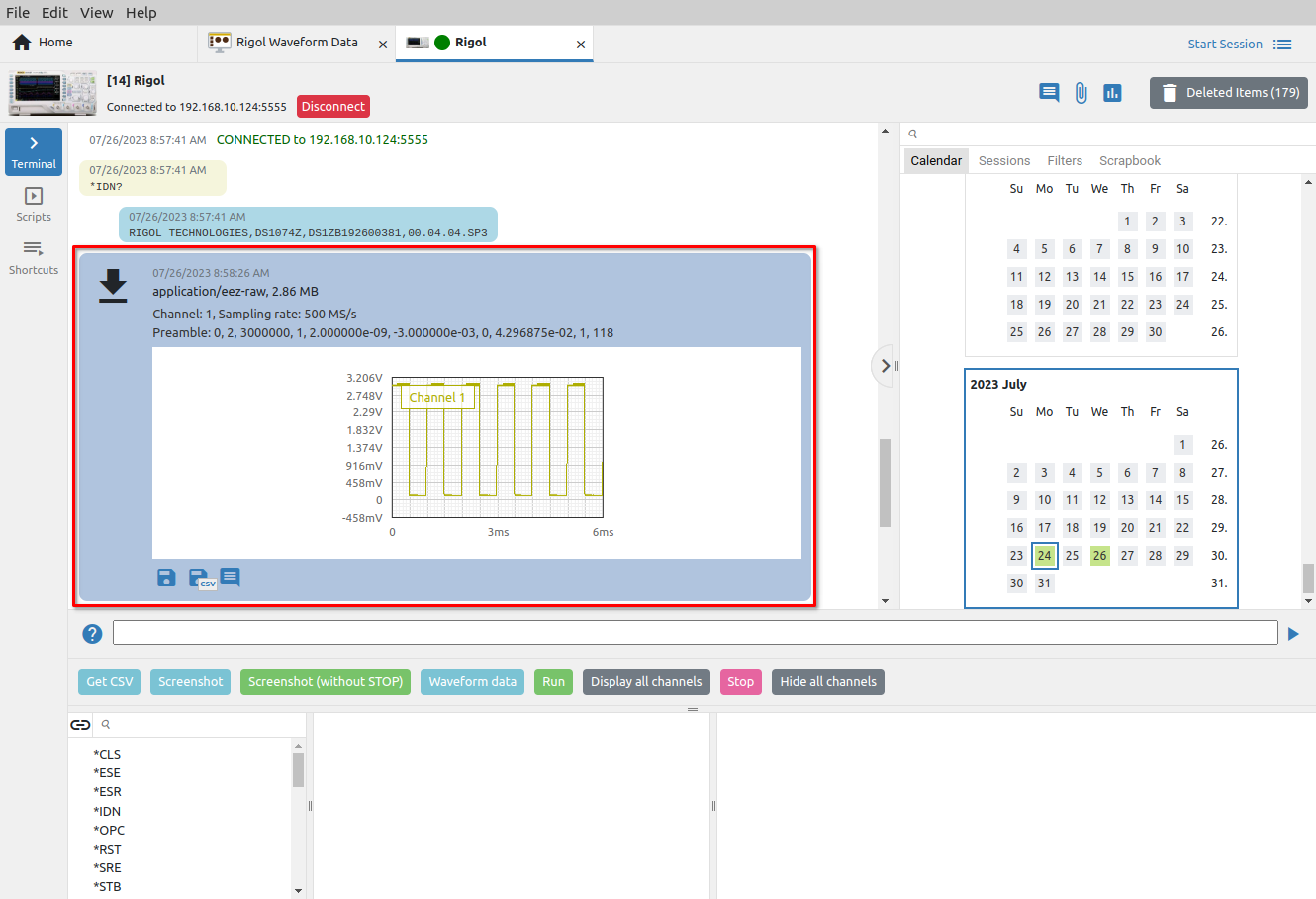Click the pink Stop button

click(x=741, y=682)
